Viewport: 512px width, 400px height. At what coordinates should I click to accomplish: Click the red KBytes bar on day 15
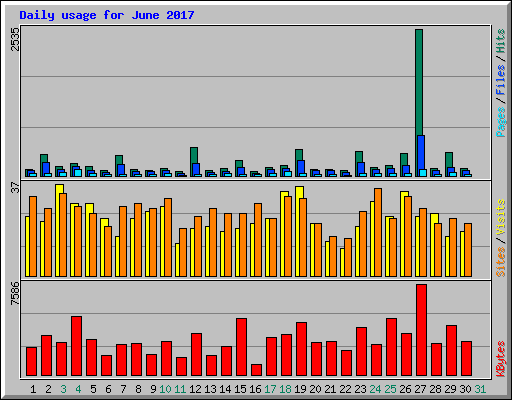(x=241, y=347)
